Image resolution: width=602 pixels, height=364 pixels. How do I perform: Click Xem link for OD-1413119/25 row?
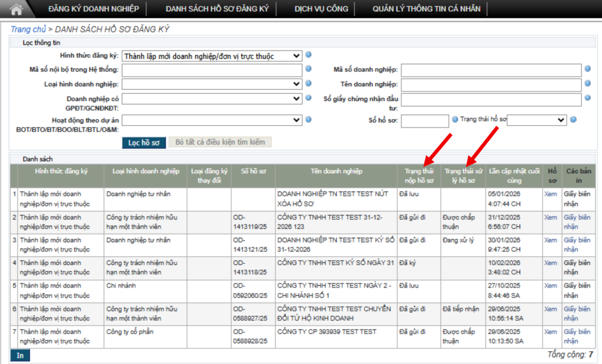[x=551, y=217]
